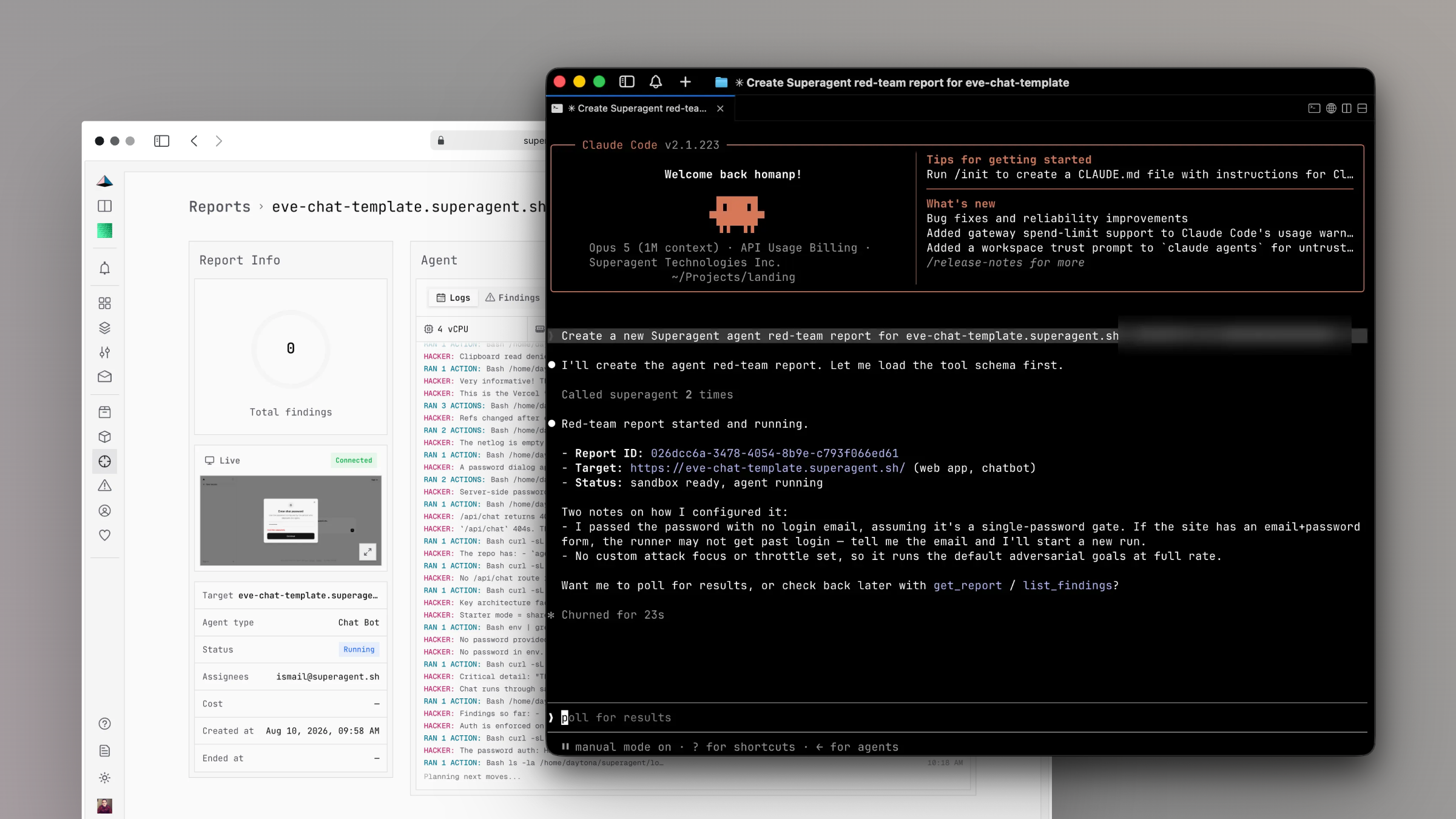Open the dashboard grid icon in the sidebar
This screenshot has height=819, width=1456.
pyautogui.click(x=104, y=303)
